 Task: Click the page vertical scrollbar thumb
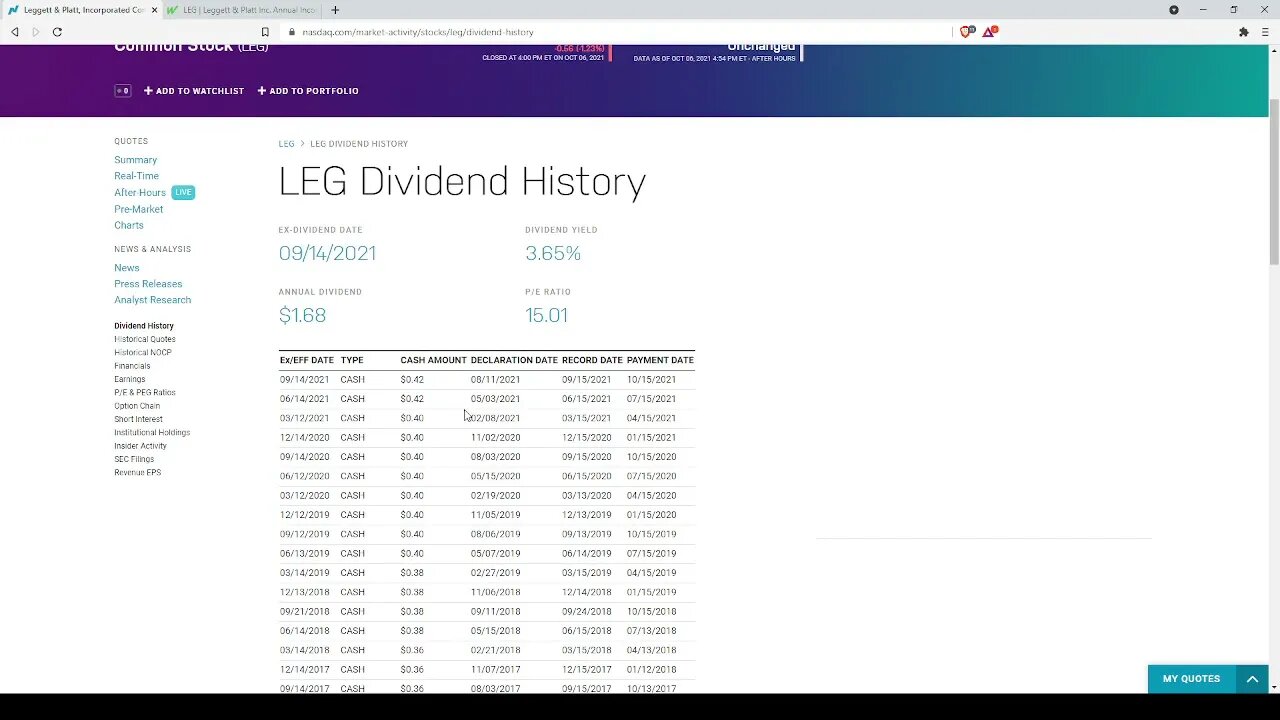click(x=1273, y=180)
